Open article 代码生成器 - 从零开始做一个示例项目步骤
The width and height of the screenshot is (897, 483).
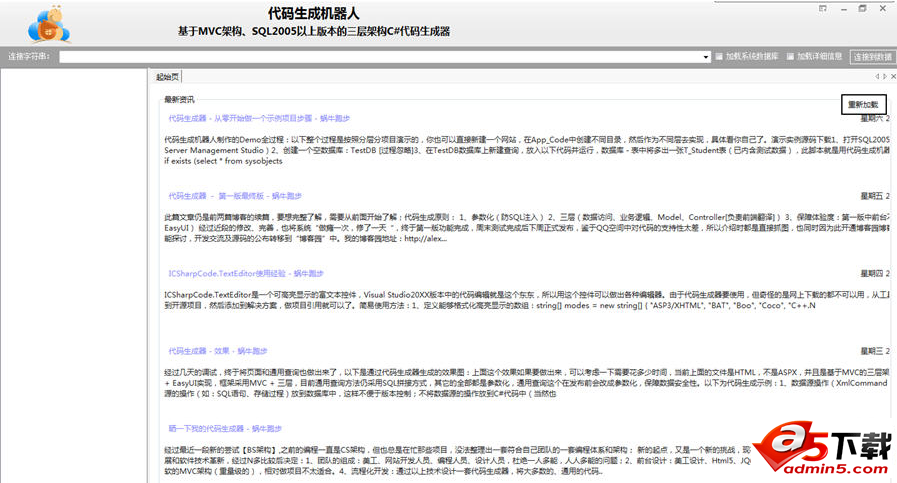[x=254, y=119]
